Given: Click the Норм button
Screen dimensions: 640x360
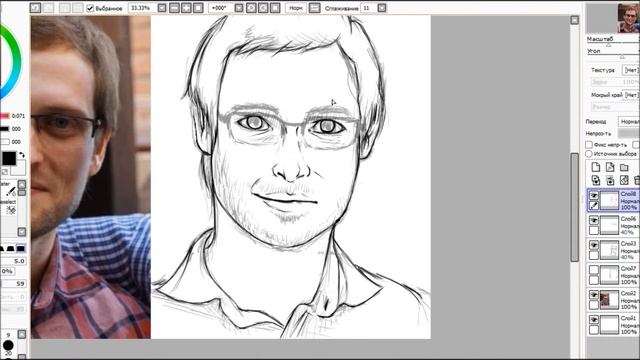Looking at the screenshot, I should [x=296, y=8].
